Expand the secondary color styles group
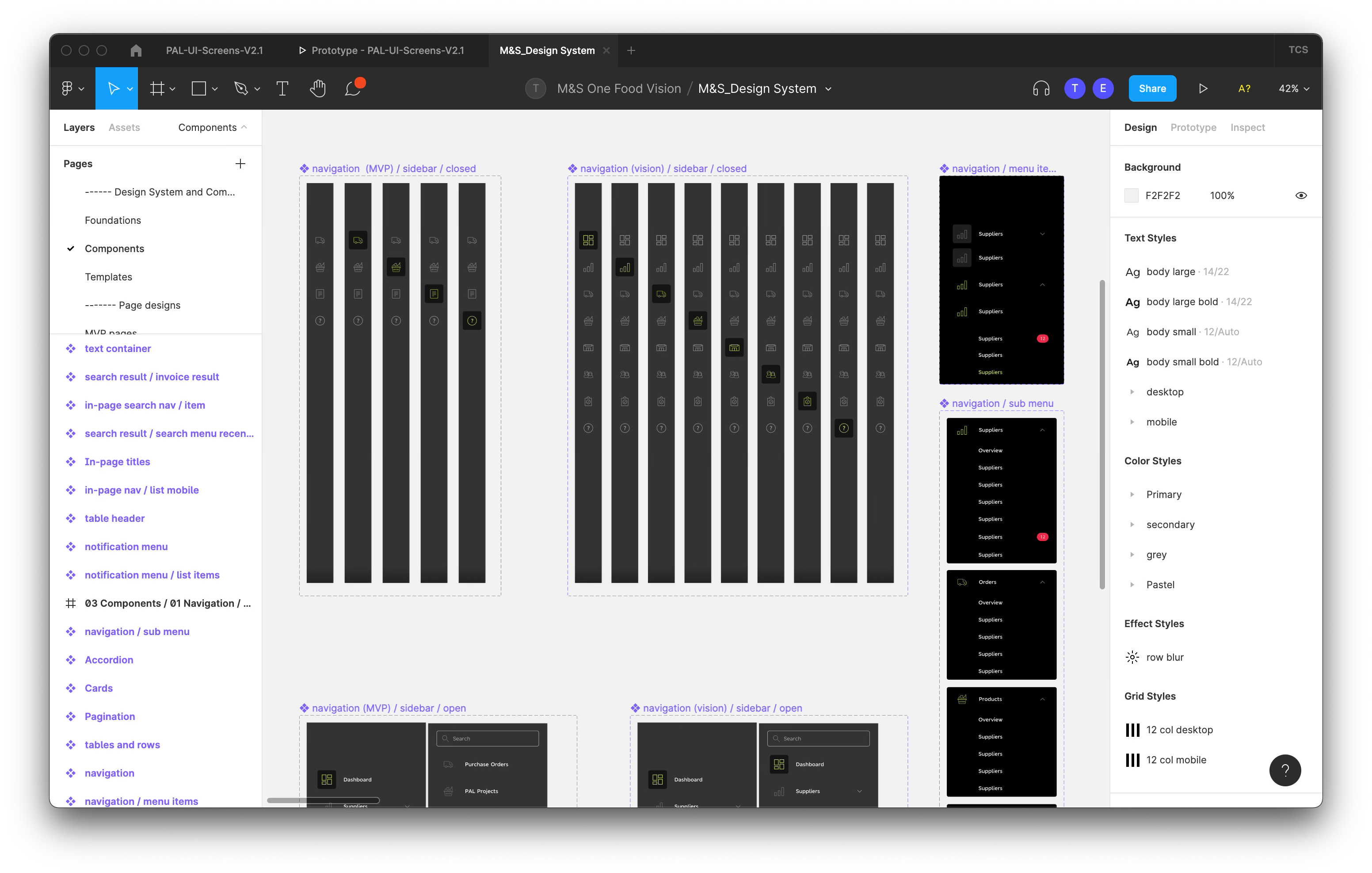 tap(1132, 525)
